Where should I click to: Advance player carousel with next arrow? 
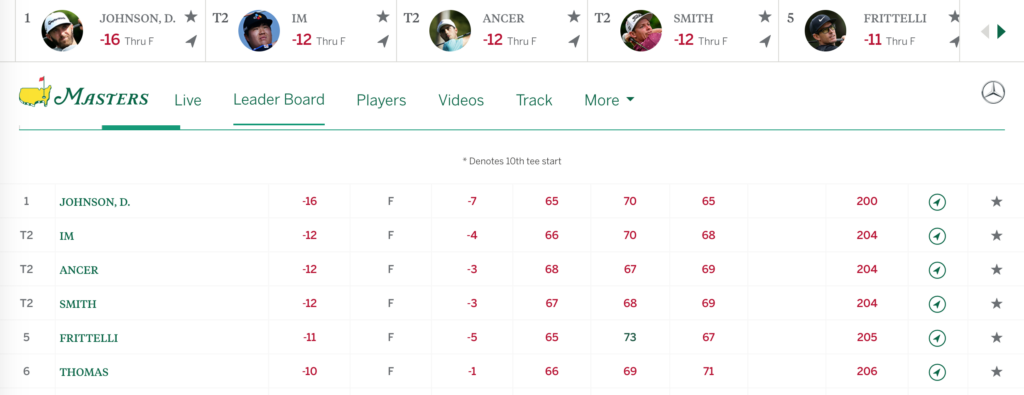[1001, 31]
